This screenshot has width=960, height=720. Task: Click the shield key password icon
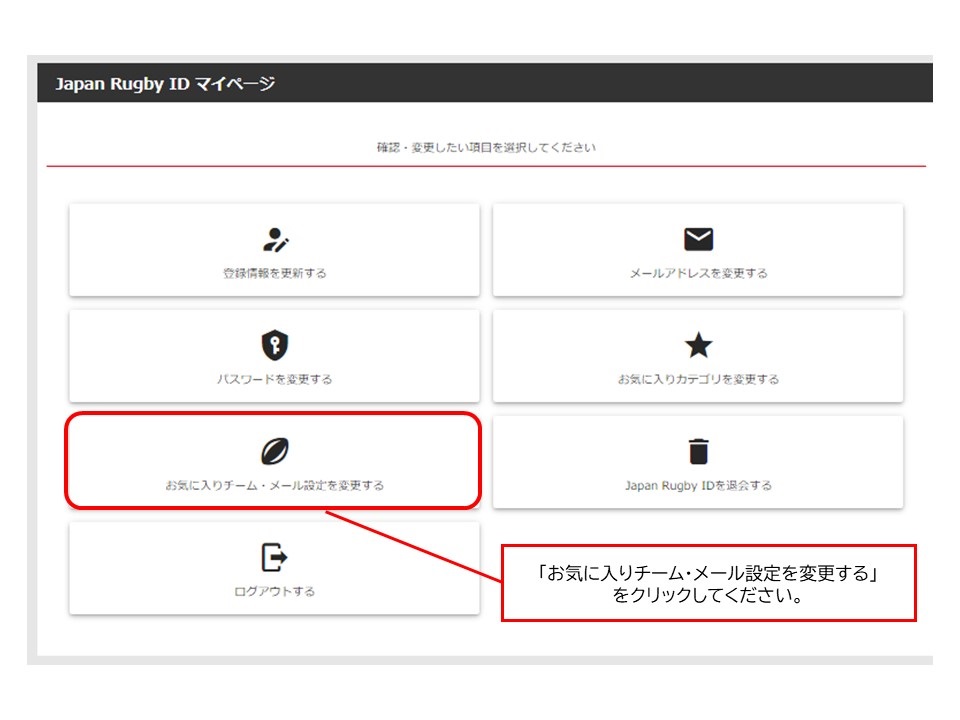coord(275,345)
